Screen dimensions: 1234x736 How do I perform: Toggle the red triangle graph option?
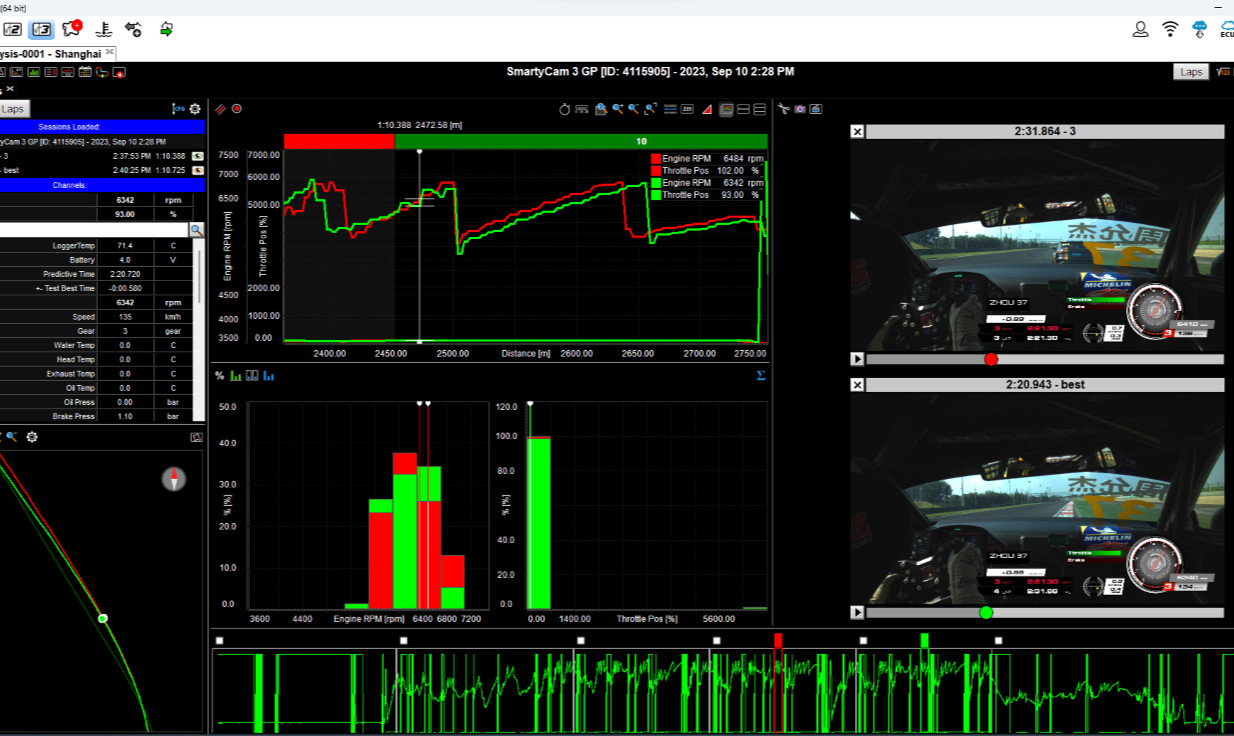707,109
